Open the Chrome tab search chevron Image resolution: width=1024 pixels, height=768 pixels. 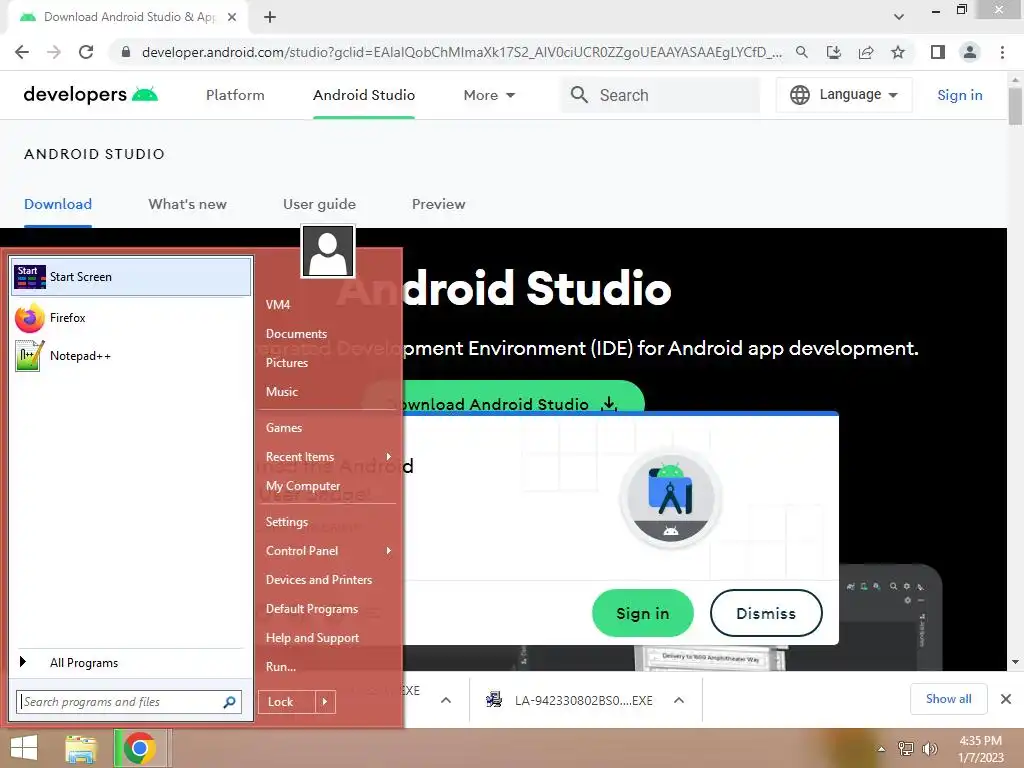tap(899, 17)
